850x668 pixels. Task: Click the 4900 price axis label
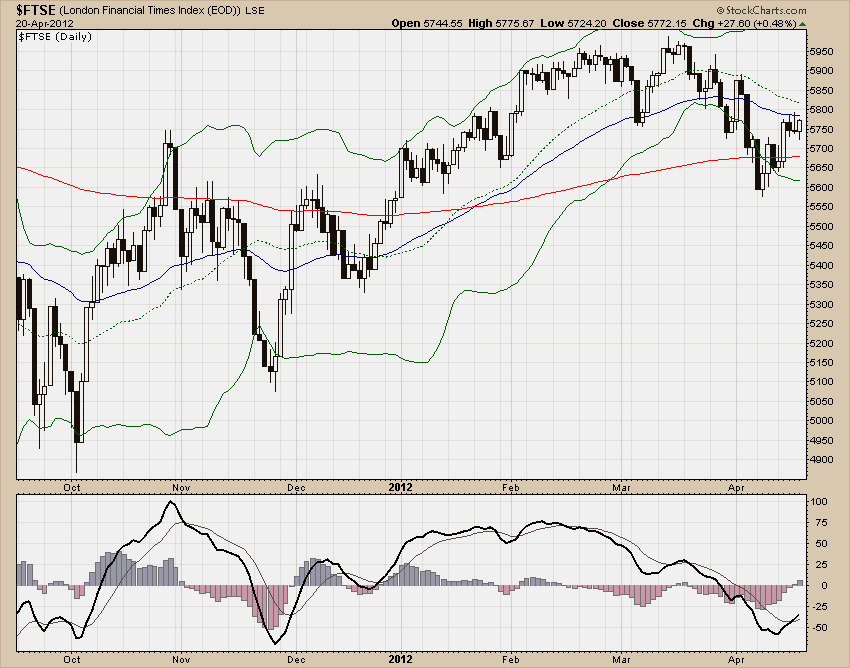tap(821, 460)
